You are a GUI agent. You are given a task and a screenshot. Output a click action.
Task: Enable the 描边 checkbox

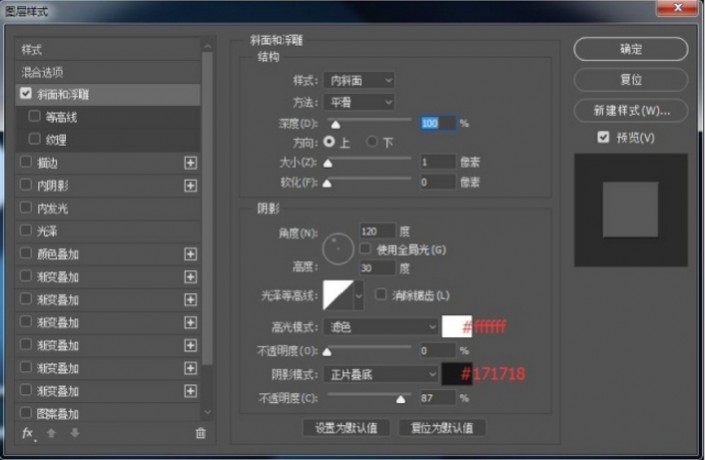point(26,162)
